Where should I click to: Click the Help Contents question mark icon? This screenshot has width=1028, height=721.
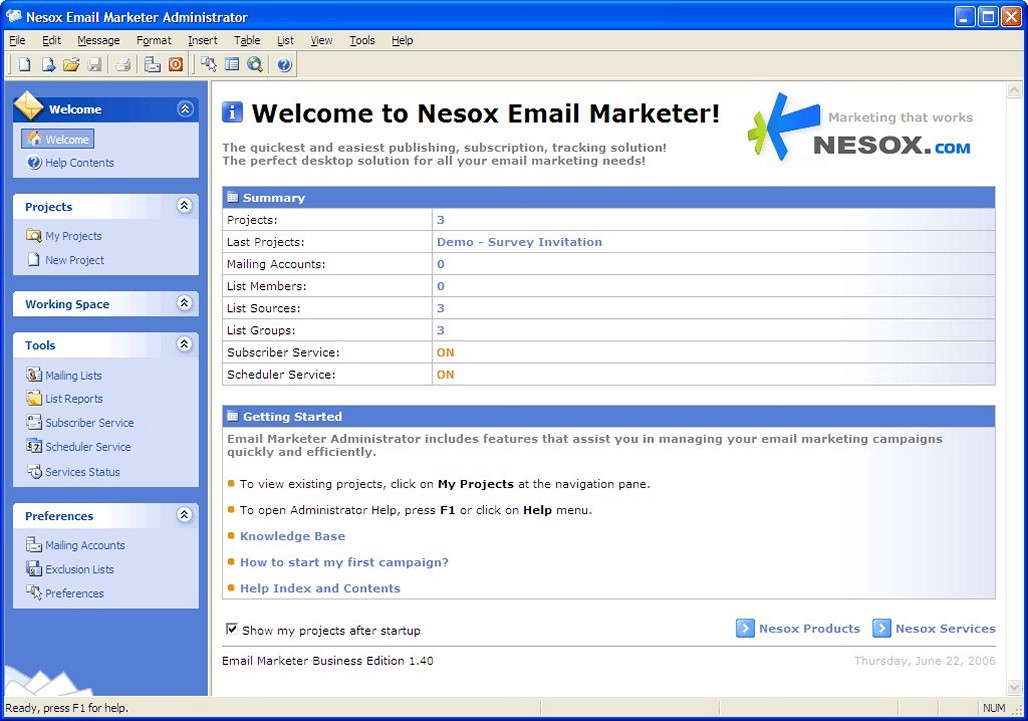pyautogui.click(x=34, y=162)
